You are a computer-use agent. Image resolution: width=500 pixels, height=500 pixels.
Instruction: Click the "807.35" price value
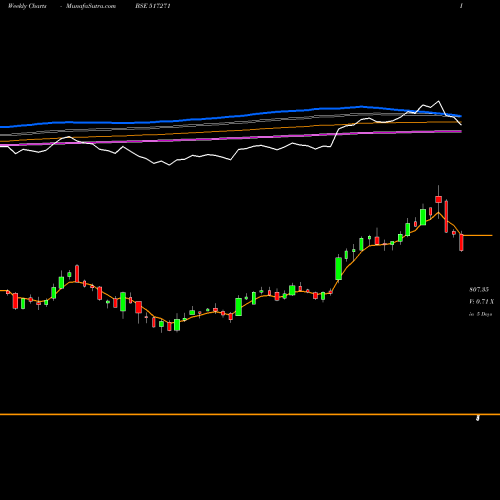[x=479, y=290]
